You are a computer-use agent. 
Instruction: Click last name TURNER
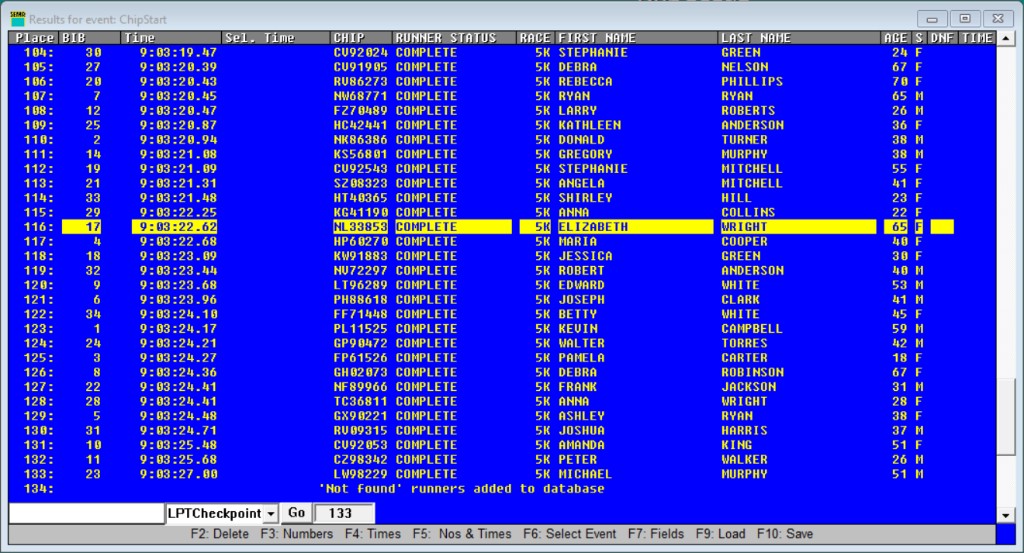click(744, 140)
